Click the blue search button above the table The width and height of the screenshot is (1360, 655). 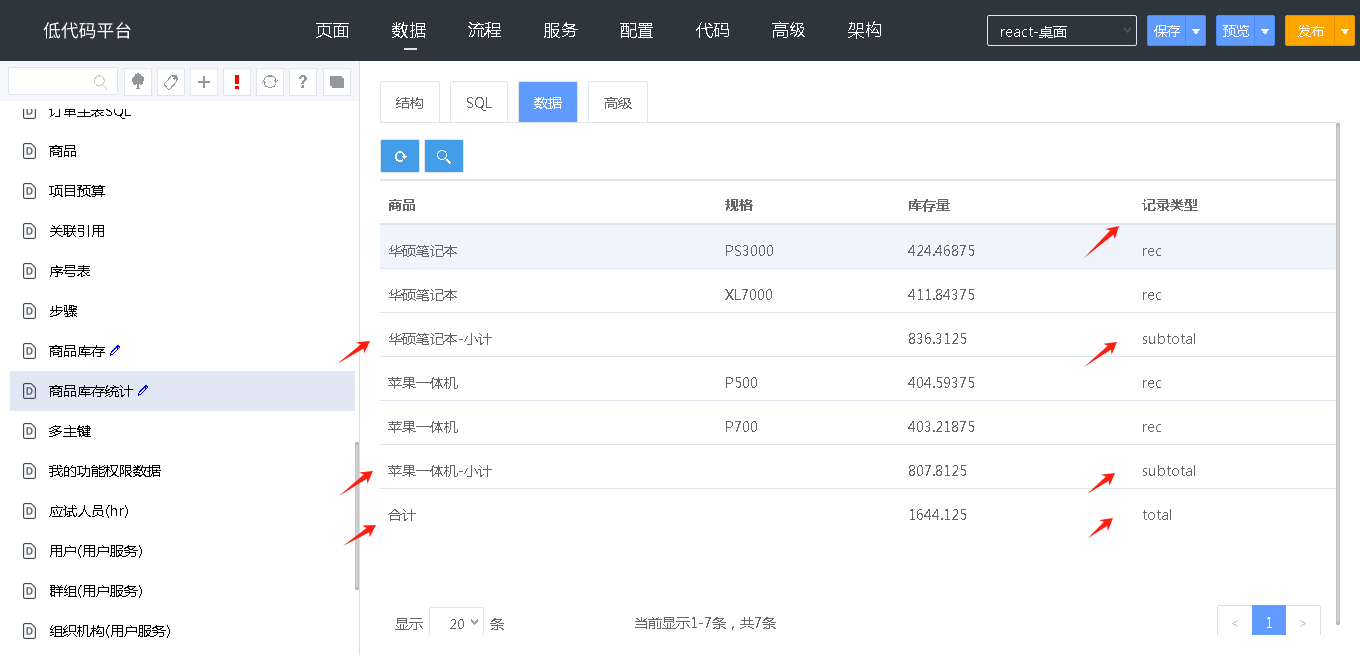(x=444, y=156)
